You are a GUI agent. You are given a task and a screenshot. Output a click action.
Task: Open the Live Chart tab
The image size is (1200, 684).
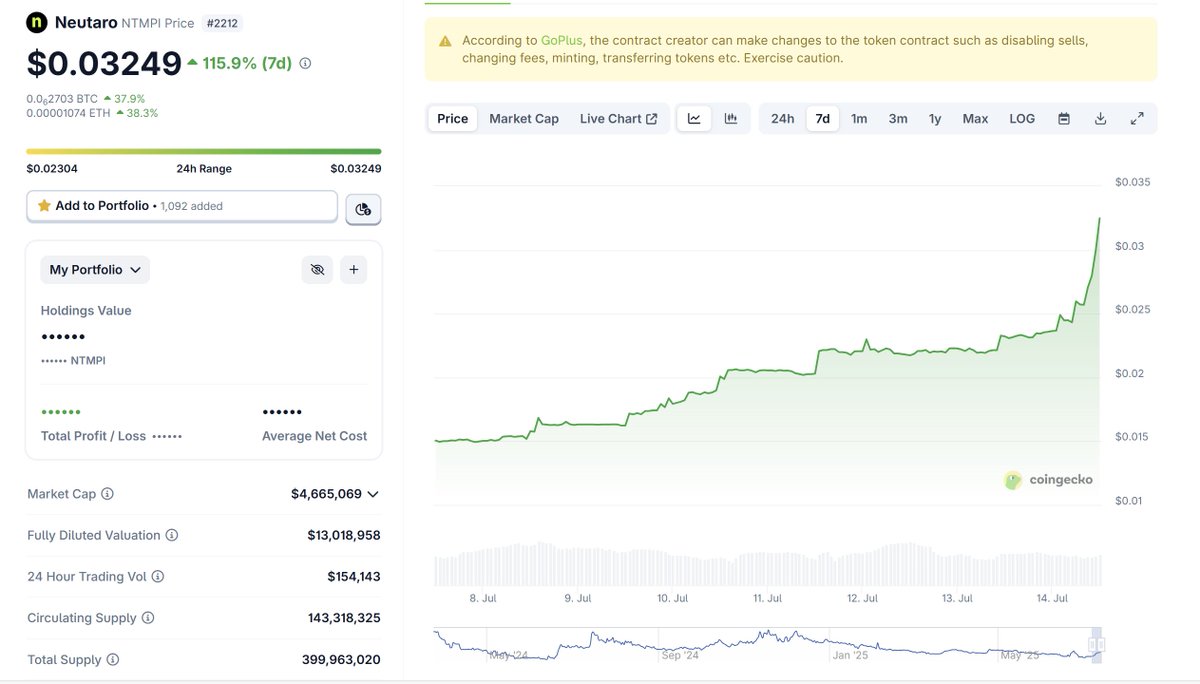tap(618, 118)
